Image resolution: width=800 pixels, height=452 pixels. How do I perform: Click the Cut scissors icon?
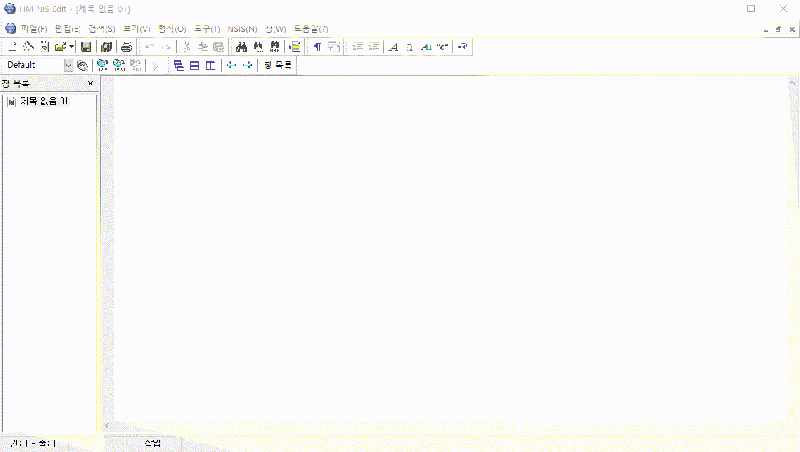tap(187, 47)
